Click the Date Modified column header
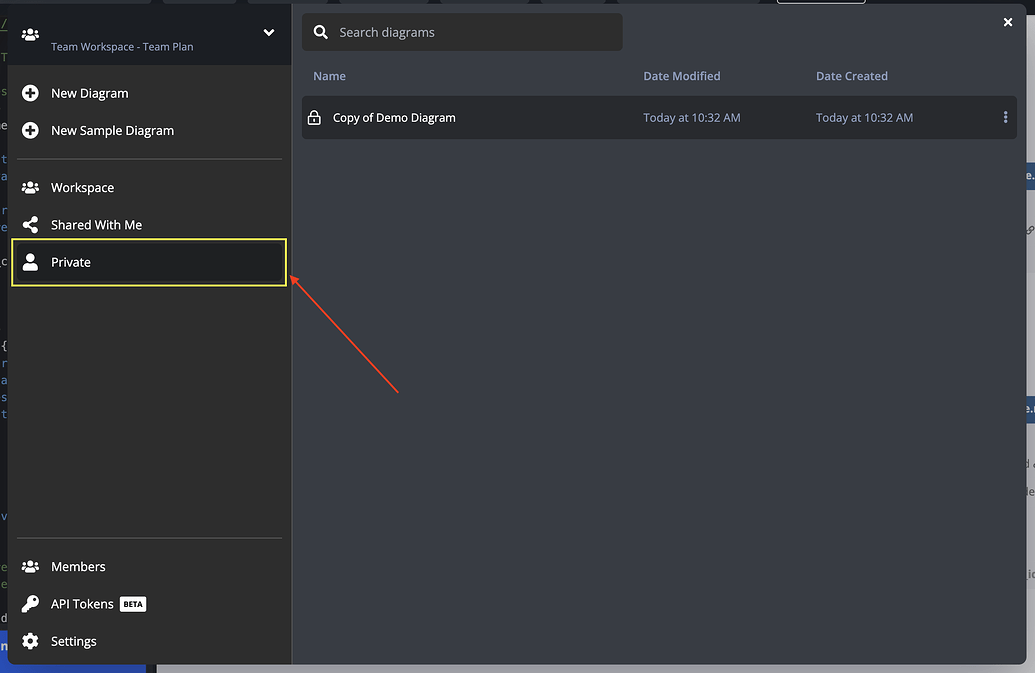Viewport: 1035px width, 673px height. 683,75
